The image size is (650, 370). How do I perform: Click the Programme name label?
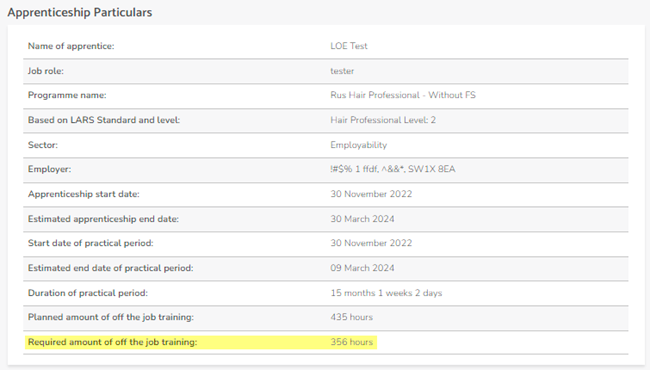click(67, 95)
